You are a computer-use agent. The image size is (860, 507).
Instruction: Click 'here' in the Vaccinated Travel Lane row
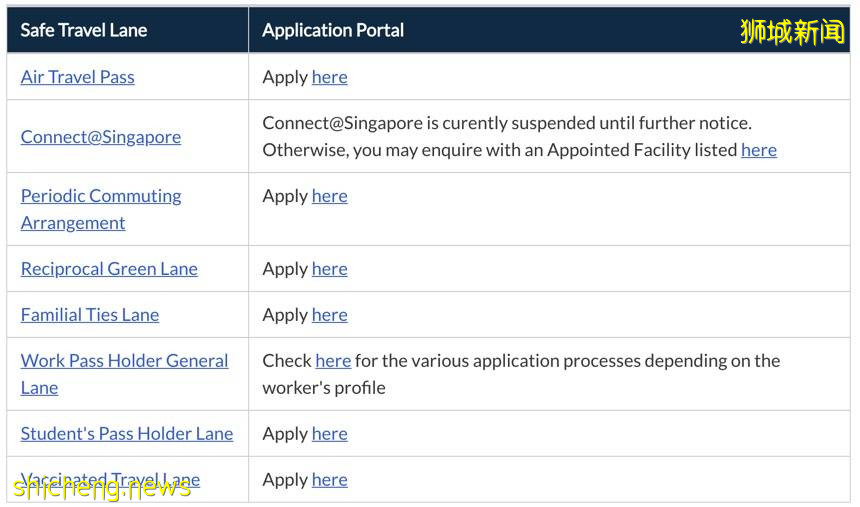329,480
